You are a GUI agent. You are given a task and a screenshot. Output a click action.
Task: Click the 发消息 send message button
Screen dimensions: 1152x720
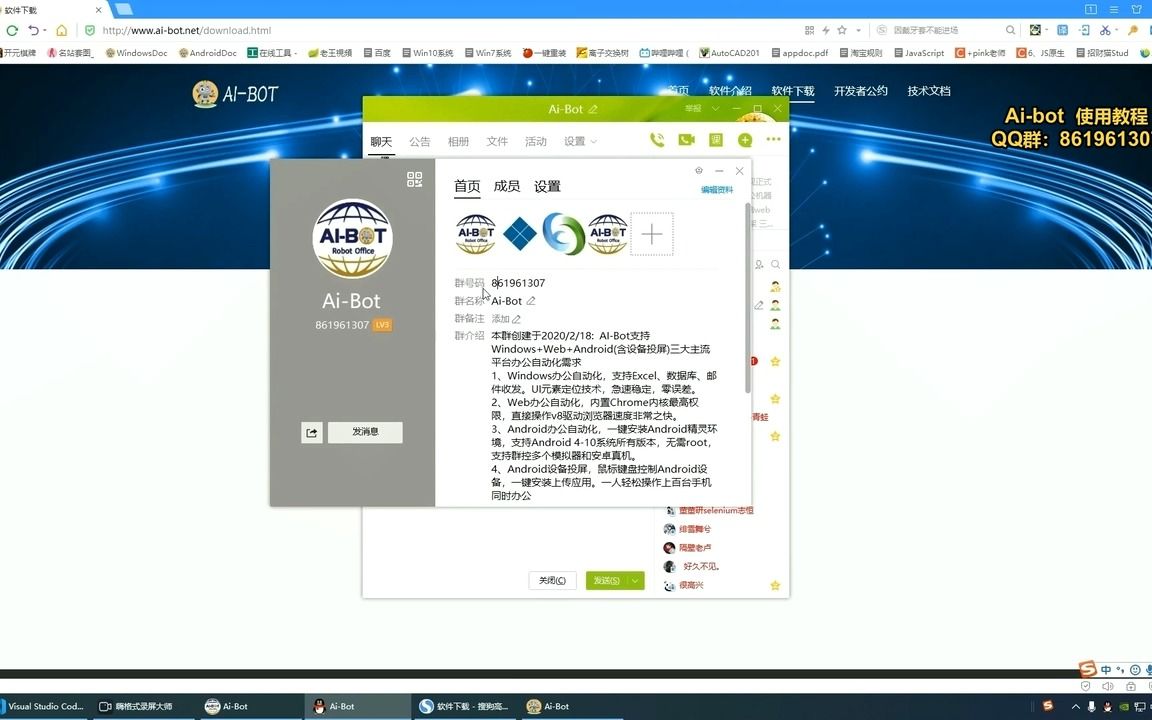365,432
